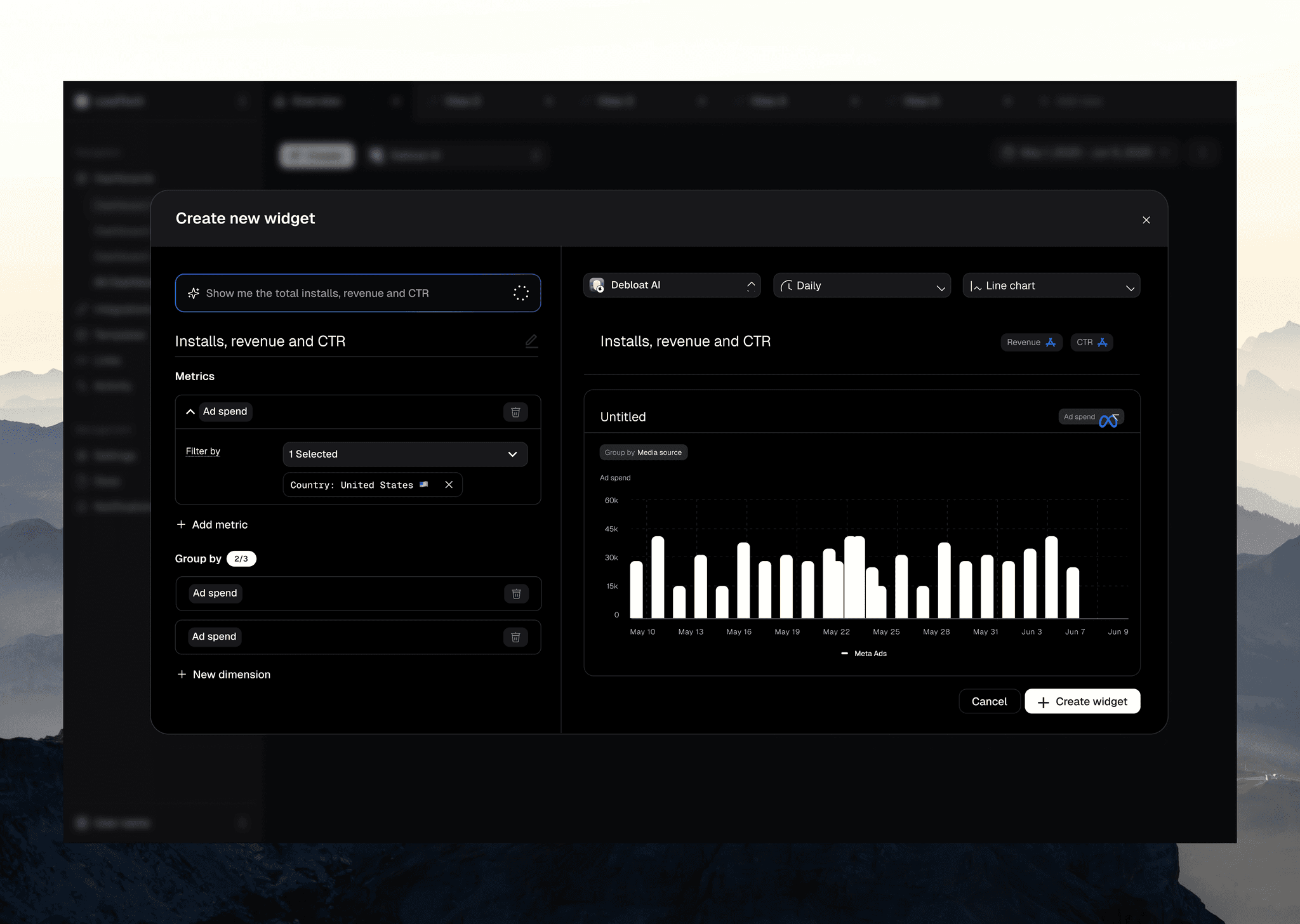Click New dimension
1300x924 pixels.
pos(223,675)
